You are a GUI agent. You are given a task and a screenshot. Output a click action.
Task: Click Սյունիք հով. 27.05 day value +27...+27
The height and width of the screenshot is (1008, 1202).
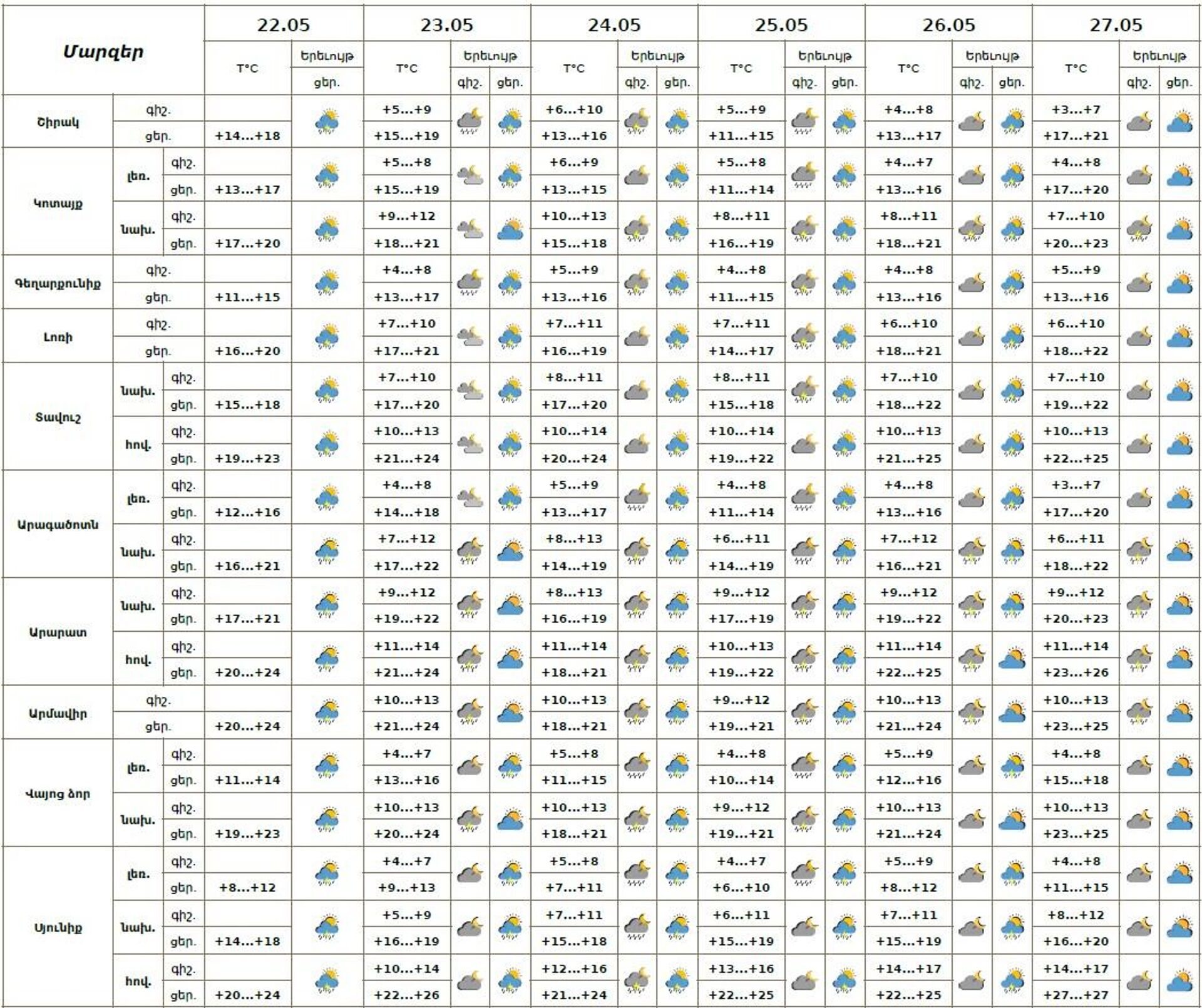tap(1076, 995)
